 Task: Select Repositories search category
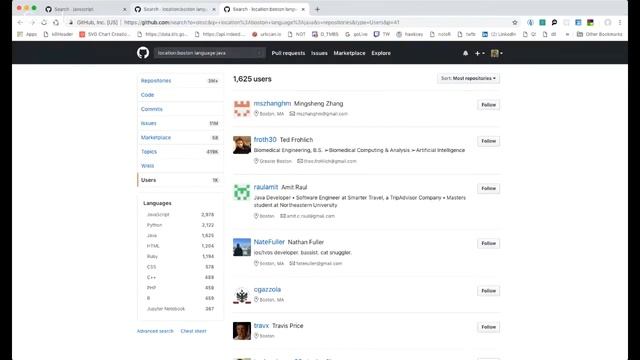tap(180, 81)
